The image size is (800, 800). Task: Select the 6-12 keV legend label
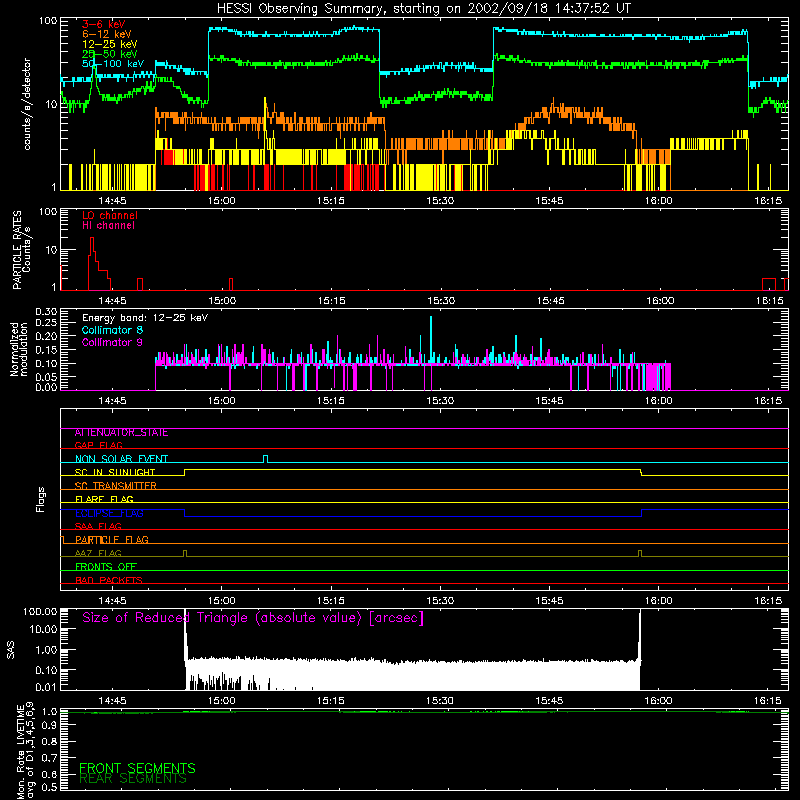pos(107,34)
